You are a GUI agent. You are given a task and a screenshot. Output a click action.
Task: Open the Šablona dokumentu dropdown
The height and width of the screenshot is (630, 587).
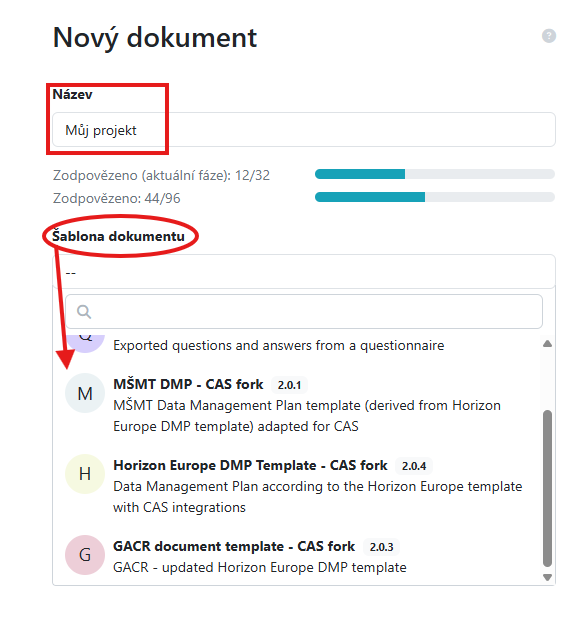click(x=304, y=272)
